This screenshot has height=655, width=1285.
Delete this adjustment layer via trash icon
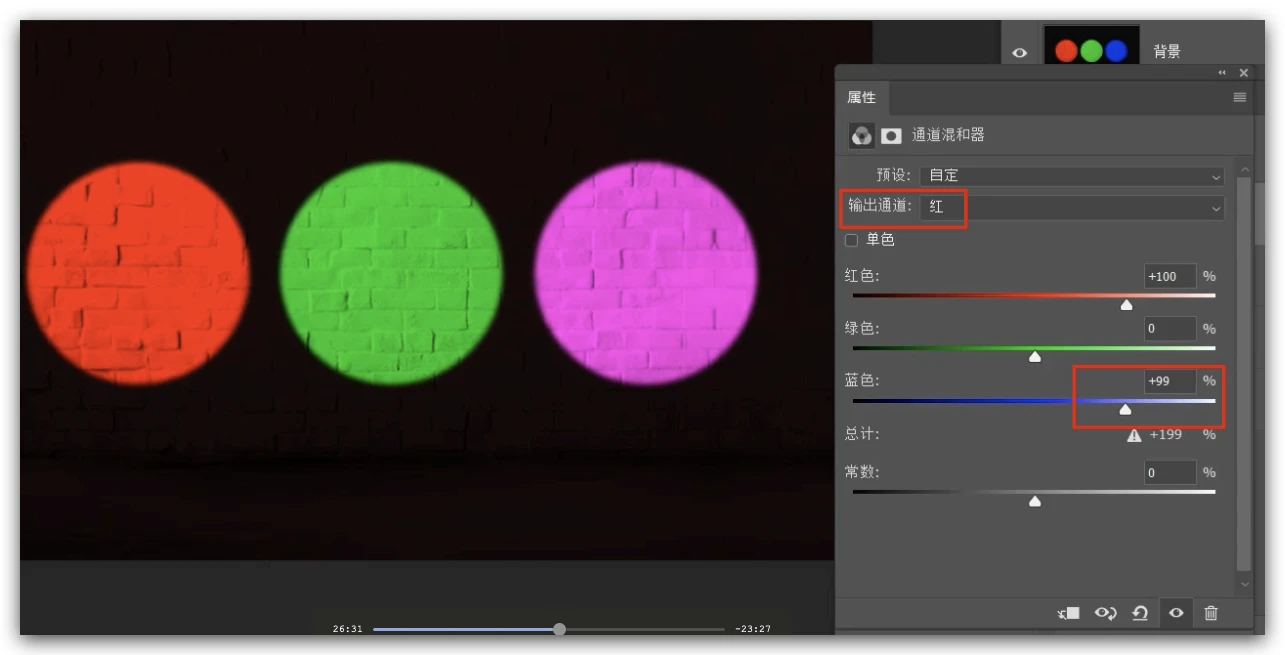pos(1211,613)
